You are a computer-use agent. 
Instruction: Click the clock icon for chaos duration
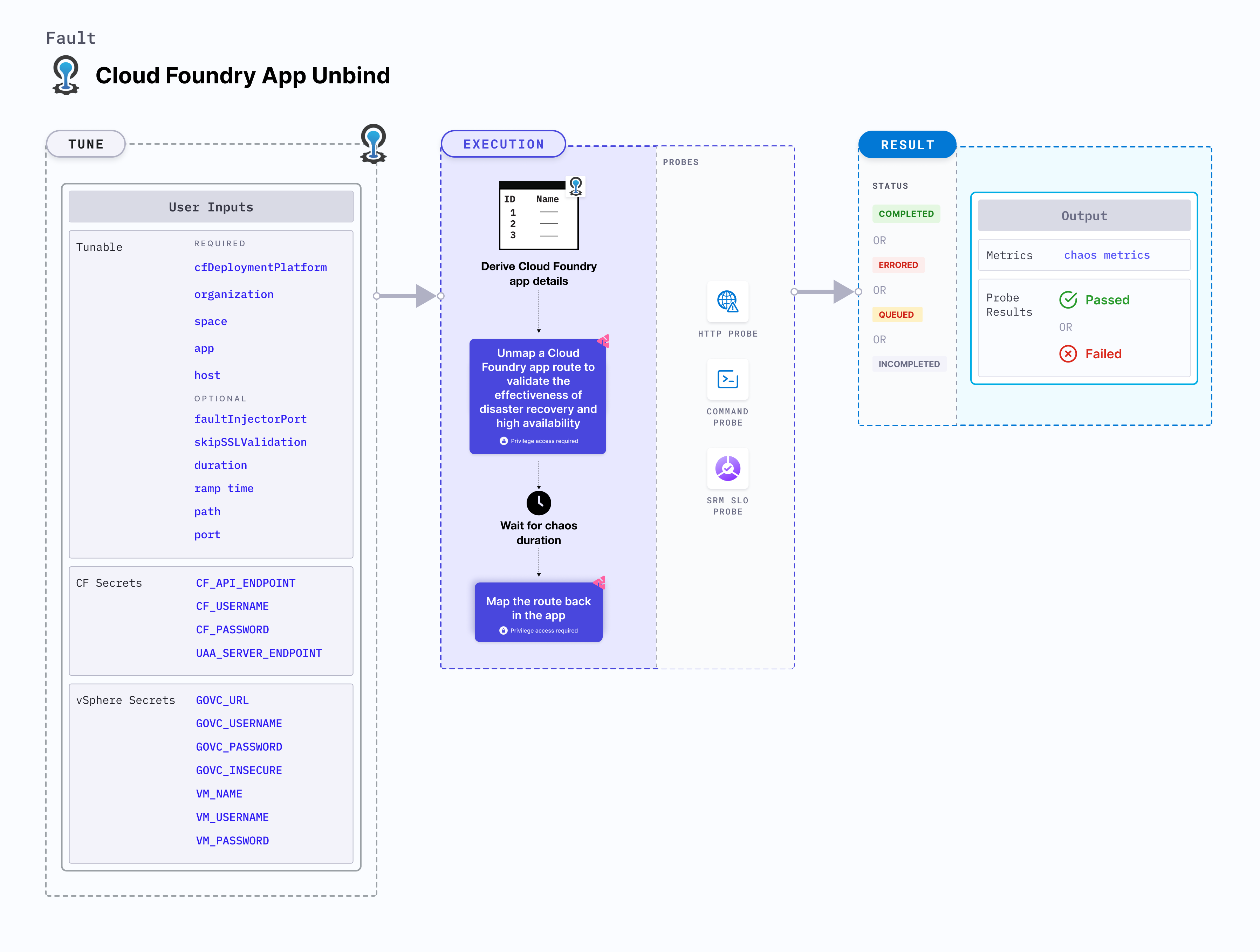pyautogui.click(x=539, y=503)
